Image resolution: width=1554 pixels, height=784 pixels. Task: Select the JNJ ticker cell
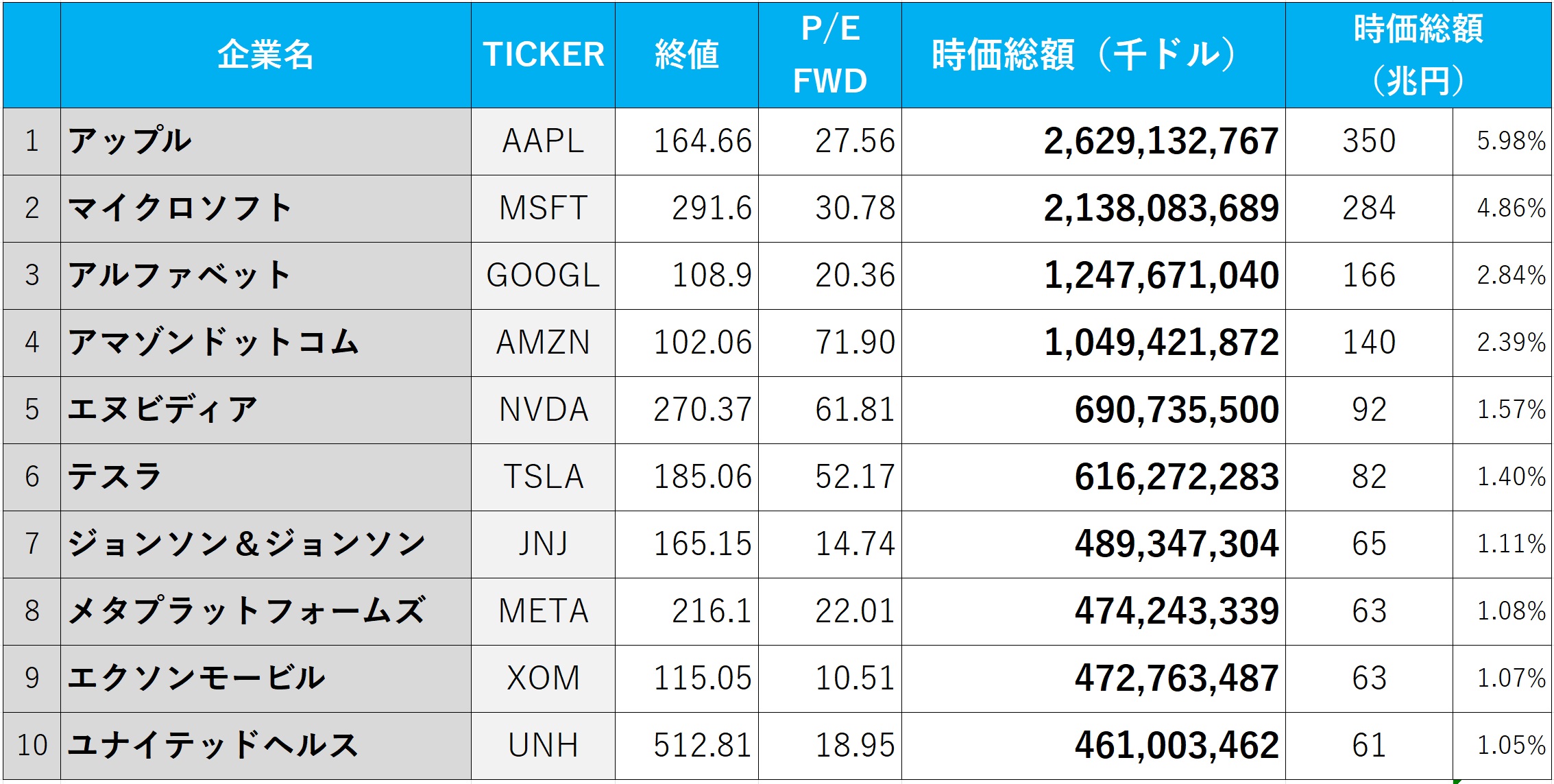pyautogui.click(x=543, y=544)
